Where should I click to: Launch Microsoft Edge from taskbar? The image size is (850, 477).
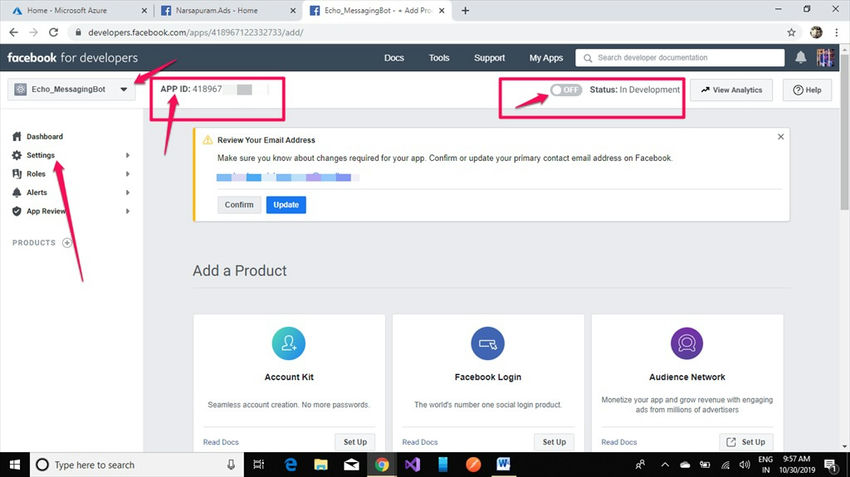click(x=291, y=465)
